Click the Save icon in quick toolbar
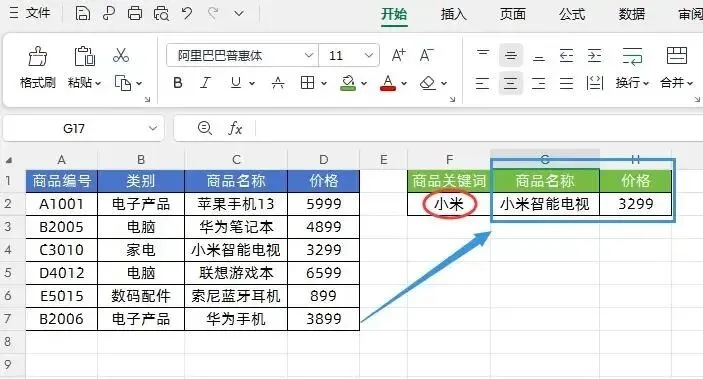 coord(82,13)
